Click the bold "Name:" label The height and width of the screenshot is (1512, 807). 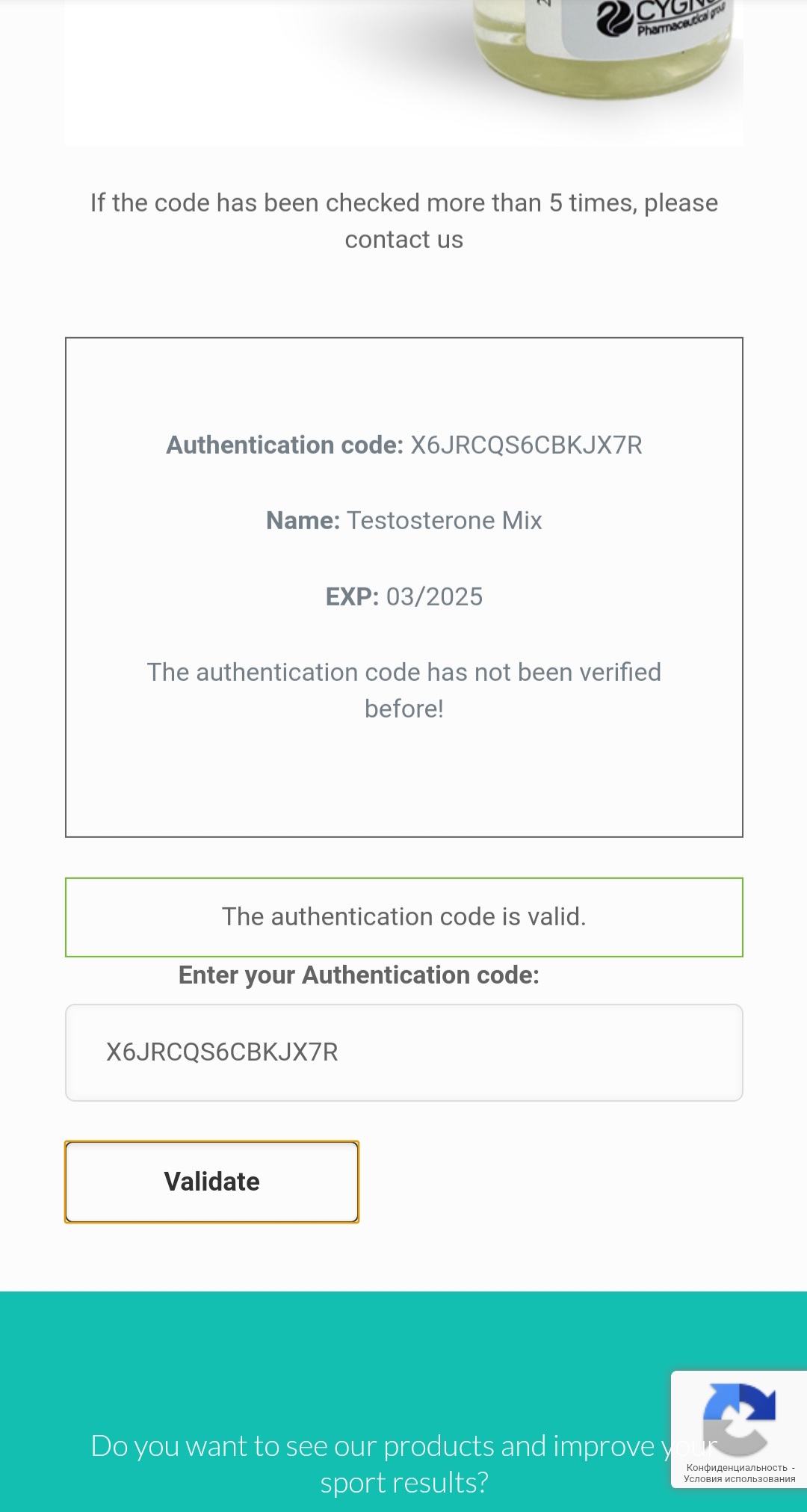(x=303, y=521)
